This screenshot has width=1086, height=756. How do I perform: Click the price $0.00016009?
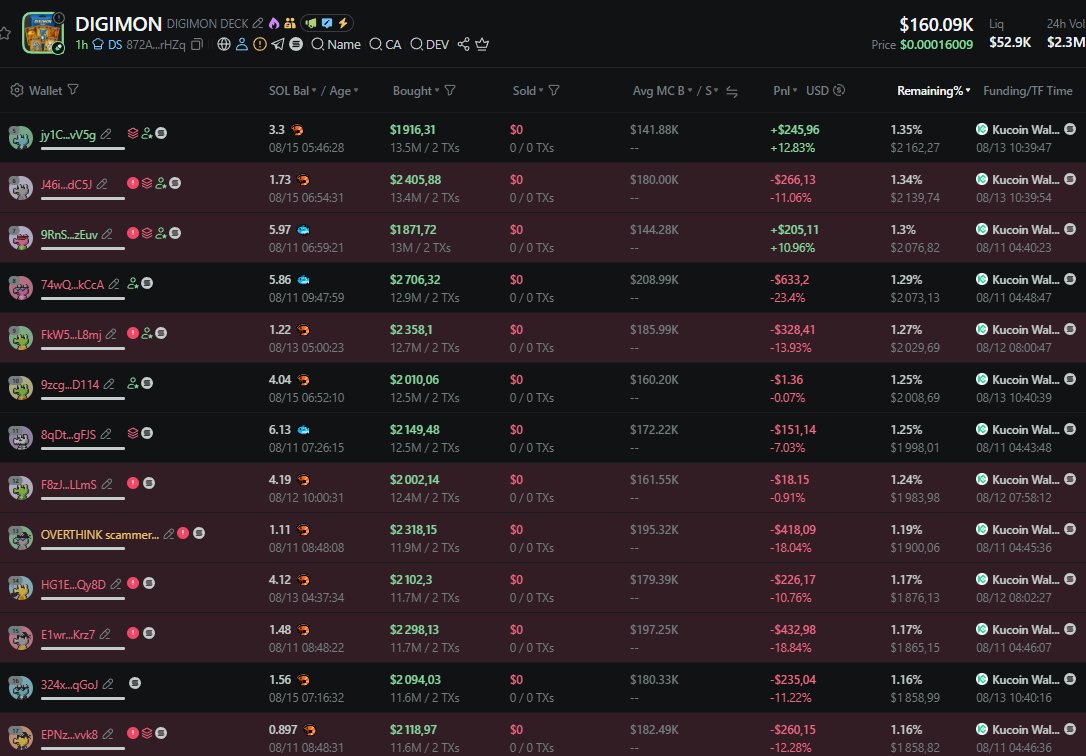[936, 45]
